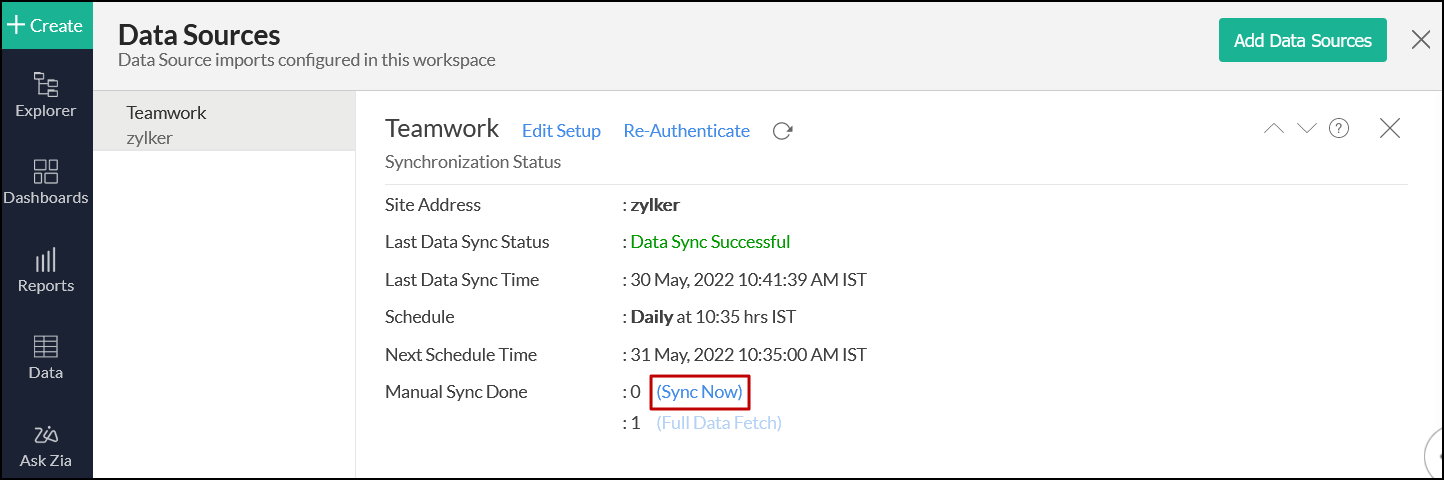Click the Full Data Fetch link

point(719,423)
